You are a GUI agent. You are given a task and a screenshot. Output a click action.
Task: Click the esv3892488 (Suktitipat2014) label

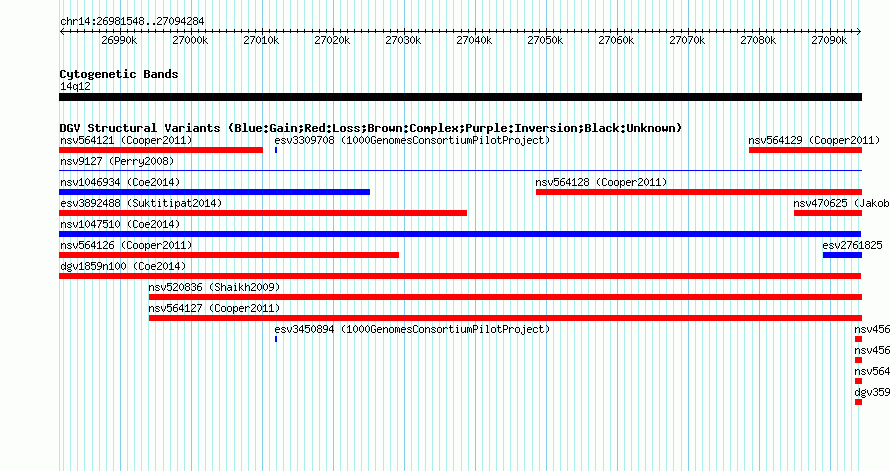pyautogui.click(x=141, y=203)
